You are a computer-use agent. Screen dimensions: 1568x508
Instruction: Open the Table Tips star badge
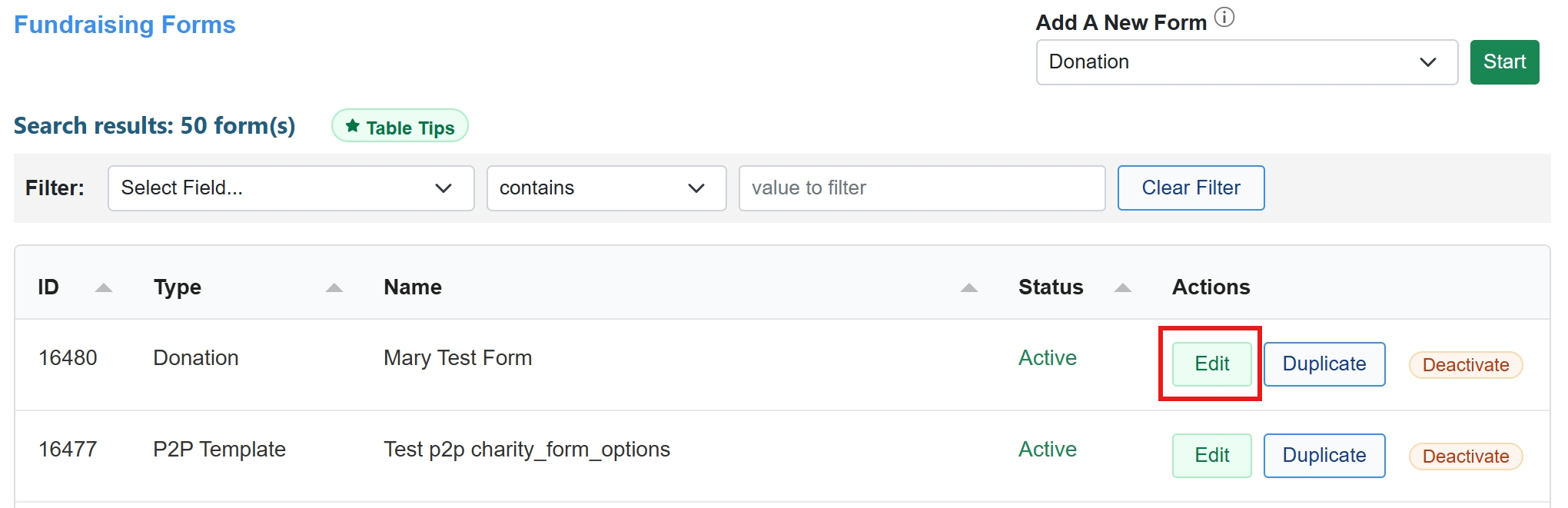(400, 127)
